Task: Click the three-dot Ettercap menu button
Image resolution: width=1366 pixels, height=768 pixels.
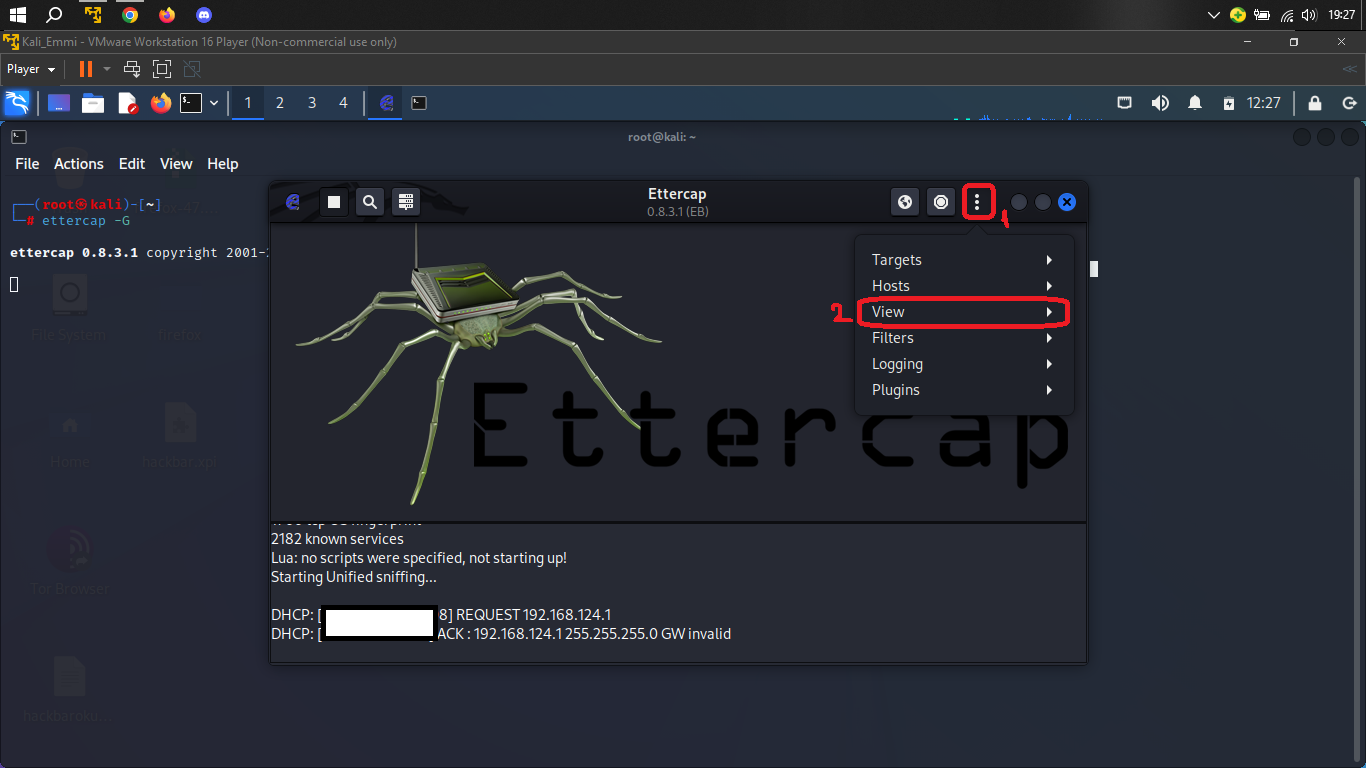Action: click(x=977, y=202)
